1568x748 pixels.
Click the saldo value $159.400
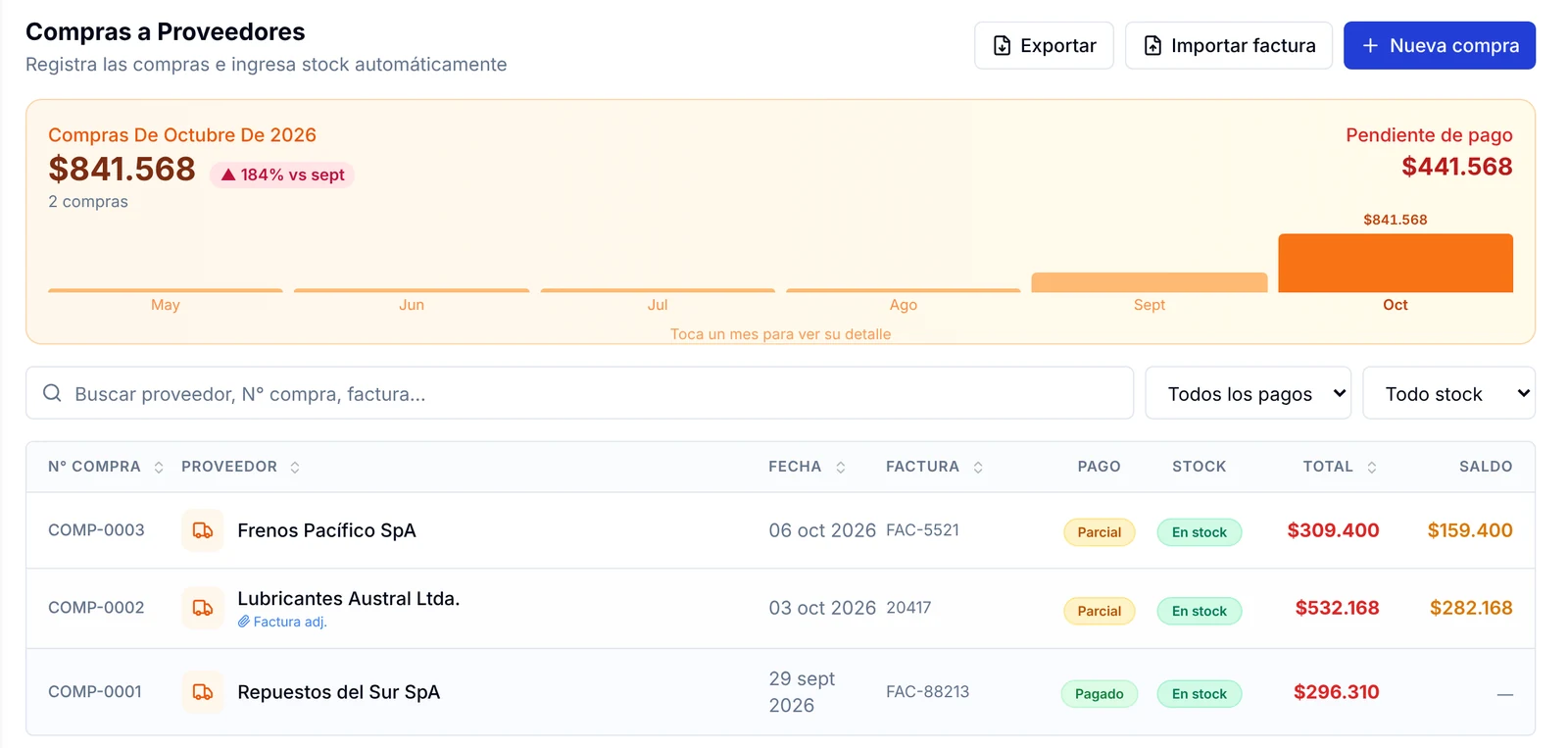(x=1470, y=530)
